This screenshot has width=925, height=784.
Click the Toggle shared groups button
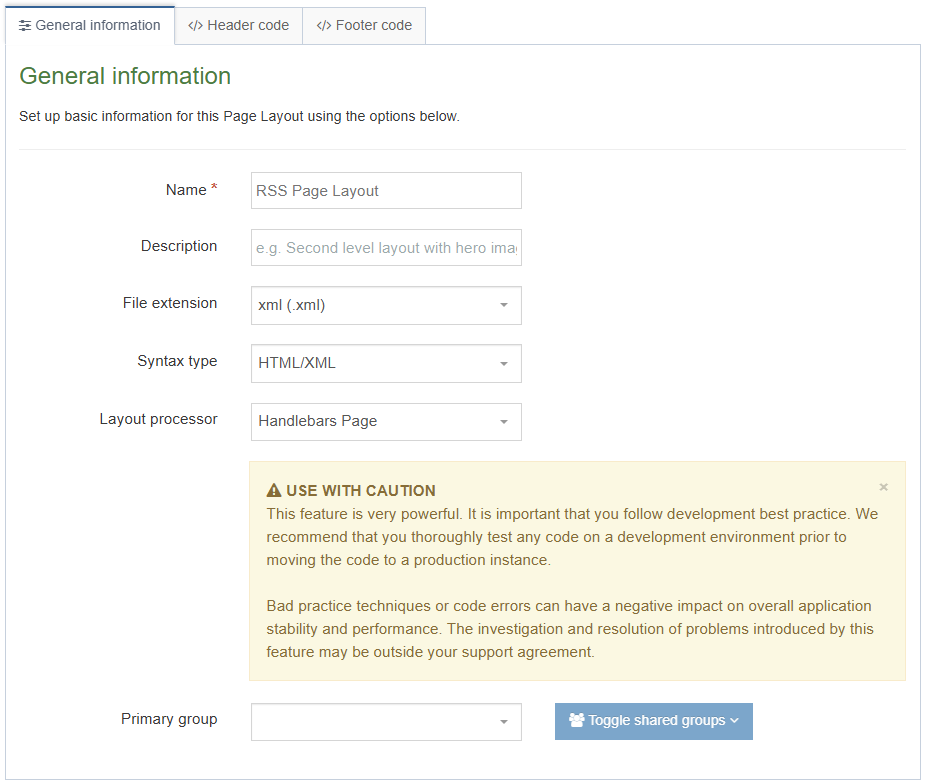pyautogui.click(x=653, y=721)
